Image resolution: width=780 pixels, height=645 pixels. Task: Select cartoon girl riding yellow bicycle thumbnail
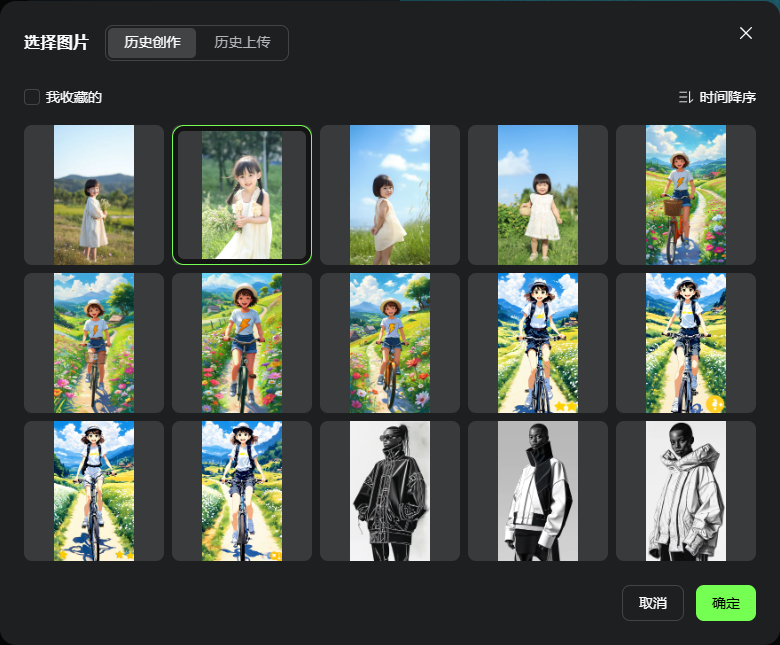[390, 343]
